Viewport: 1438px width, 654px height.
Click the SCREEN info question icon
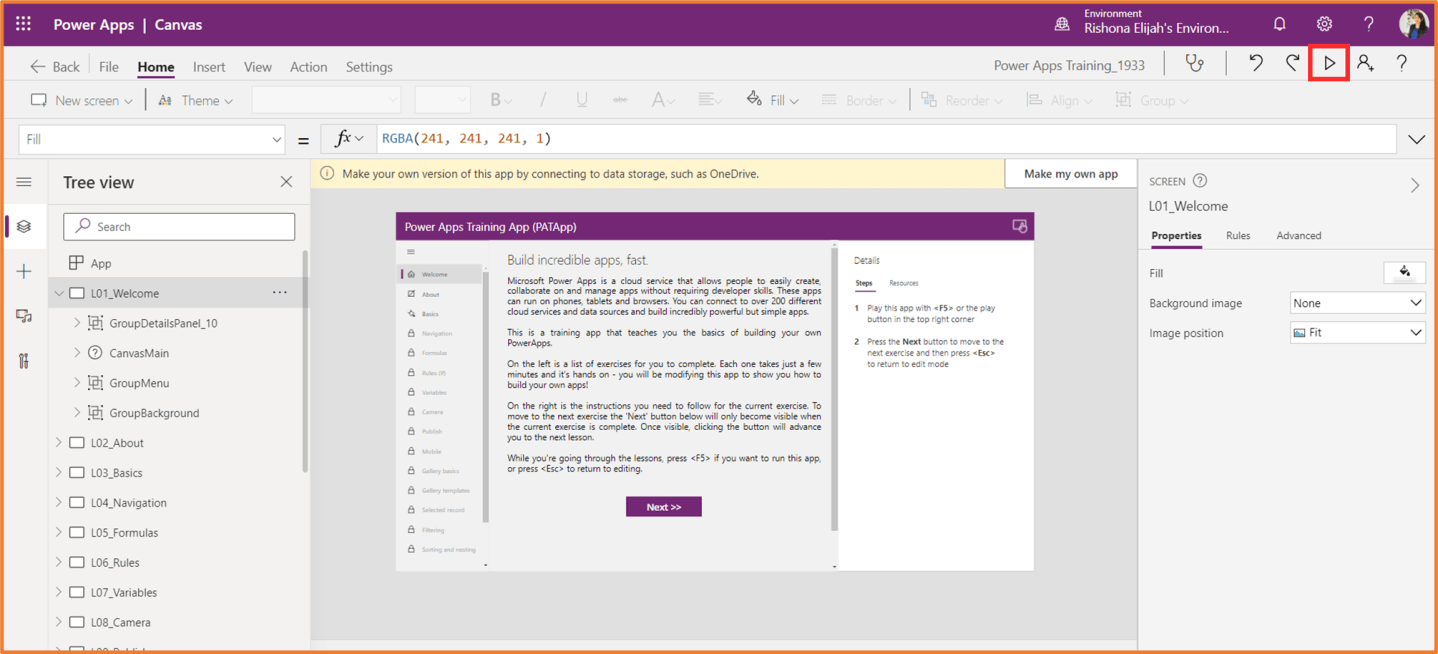pos(1200,181)
